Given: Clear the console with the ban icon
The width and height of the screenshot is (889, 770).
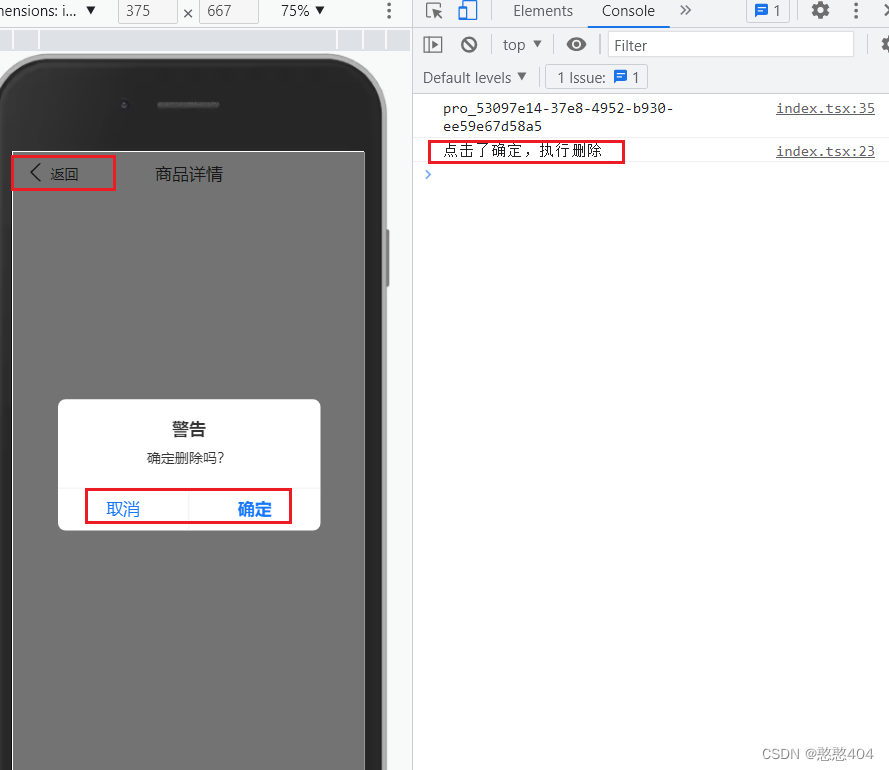Looking at the screenshot, I should click(469, 45).
